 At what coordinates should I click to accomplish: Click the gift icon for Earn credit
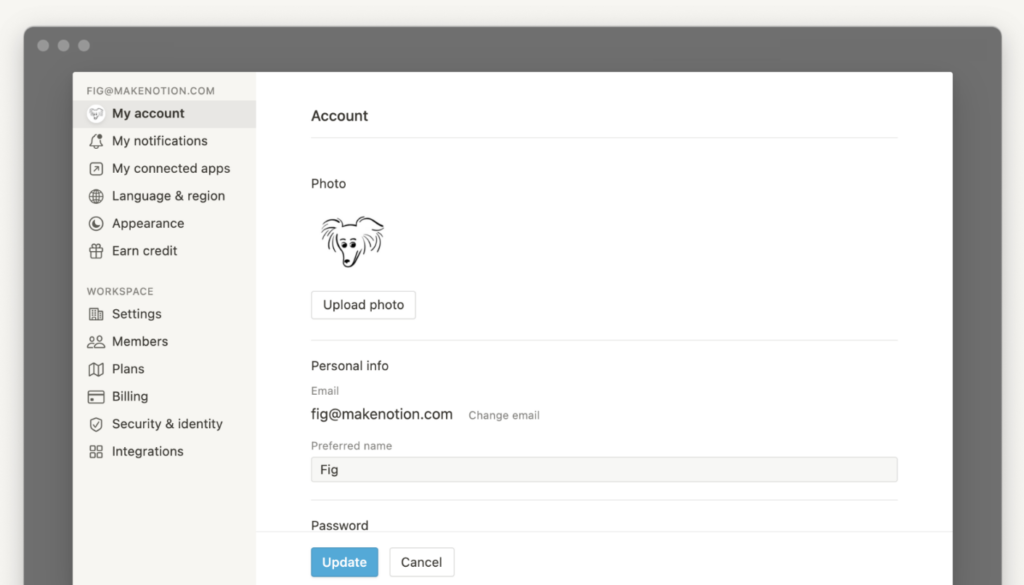(x=96, y=251)
